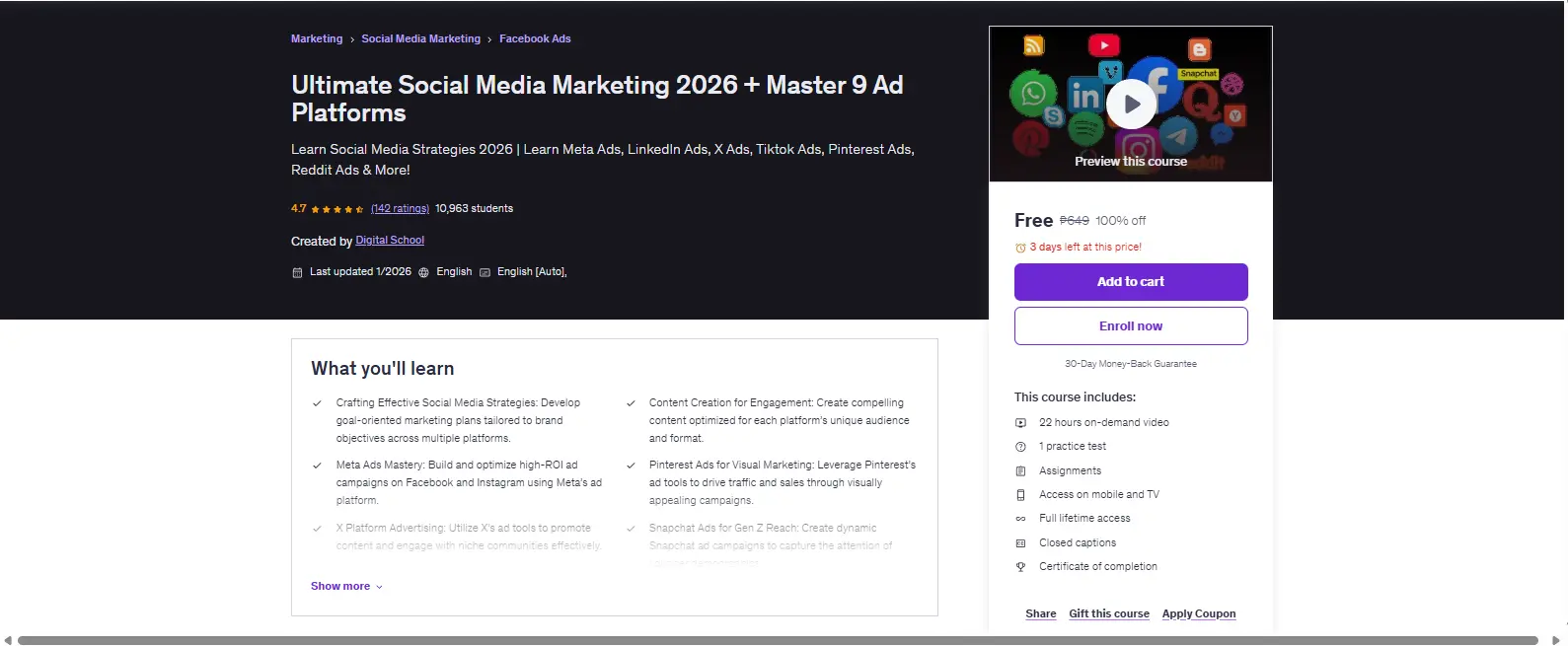Click the alarm clock icon beside days left

coord(1020,249)
